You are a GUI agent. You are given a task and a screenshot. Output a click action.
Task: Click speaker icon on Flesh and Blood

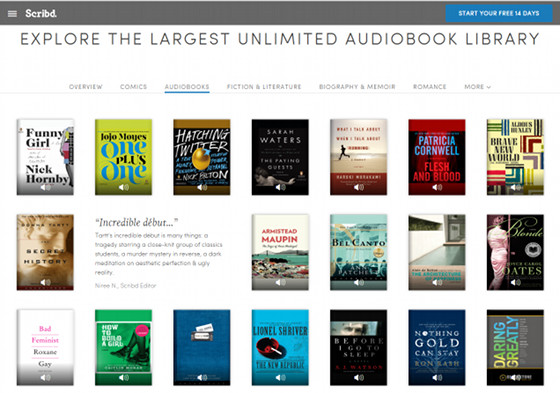coord(437,187)
